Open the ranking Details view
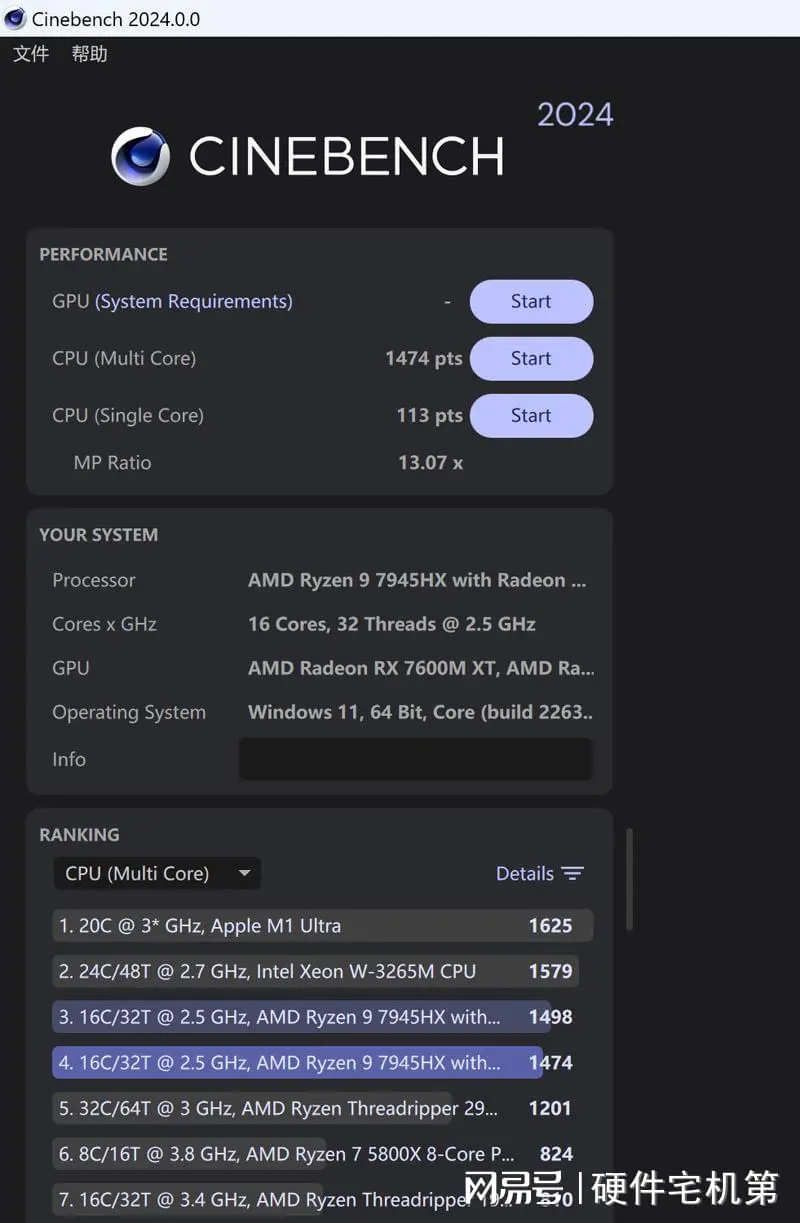The height and width of the screenshot is (1223, 800). click(525, 874)
